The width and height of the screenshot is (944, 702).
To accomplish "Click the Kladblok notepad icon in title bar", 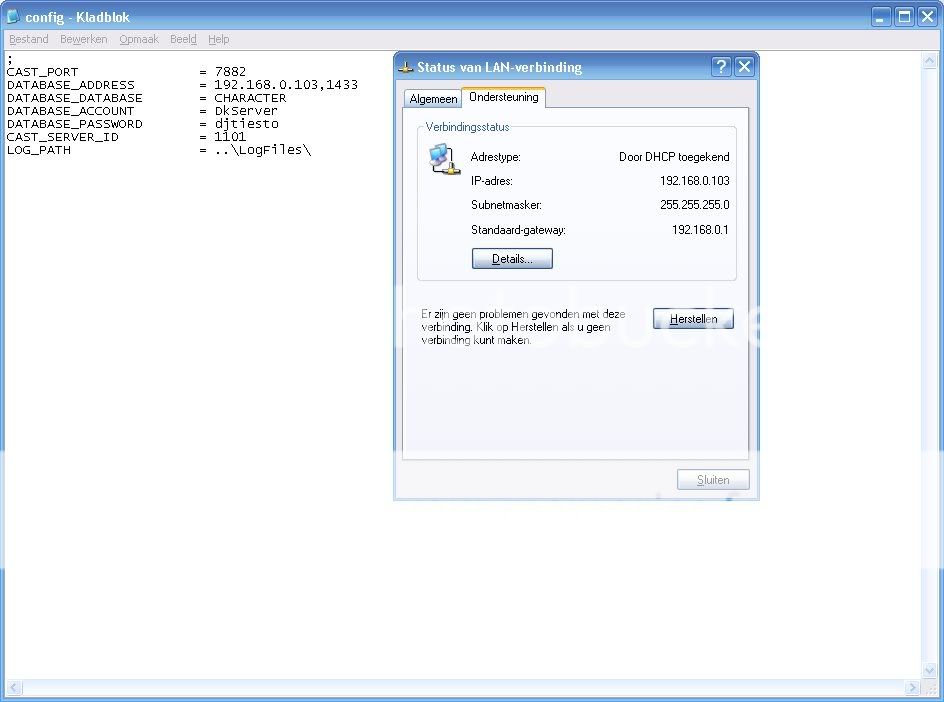I will pyautogui.click(x=13, y=16).
